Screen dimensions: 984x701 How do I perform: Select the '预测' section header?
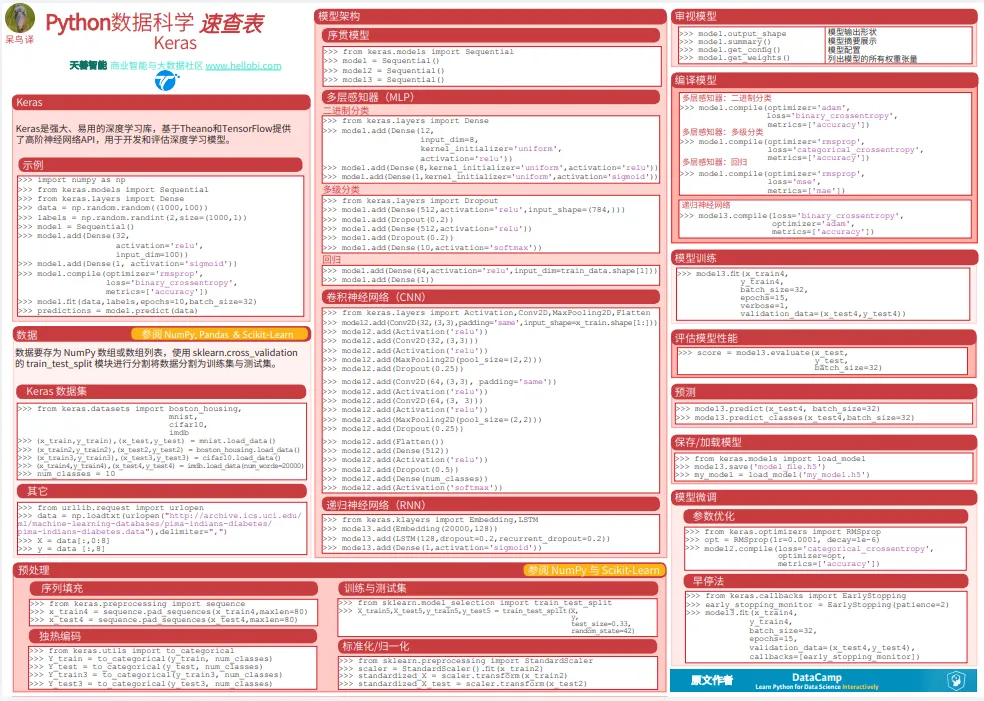click(x=824, y=392)
